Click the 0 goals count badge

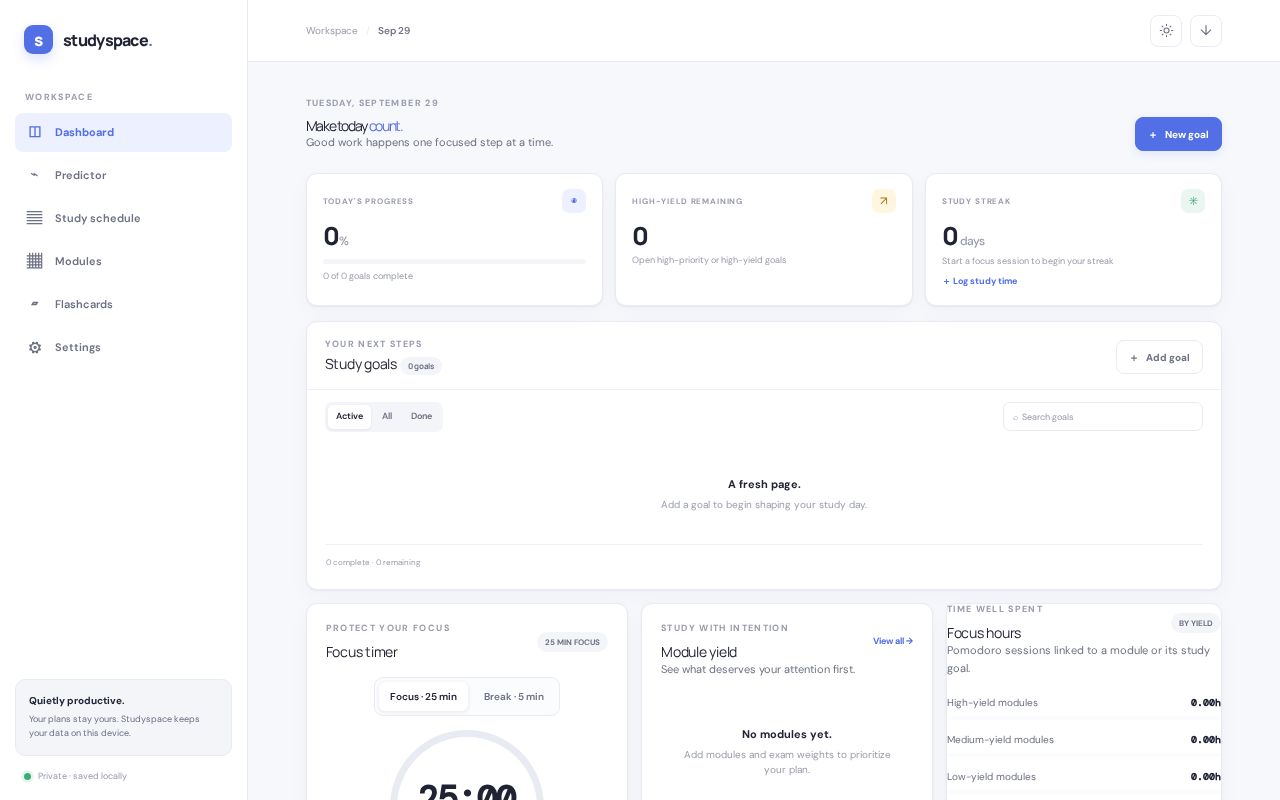point(421,366)
